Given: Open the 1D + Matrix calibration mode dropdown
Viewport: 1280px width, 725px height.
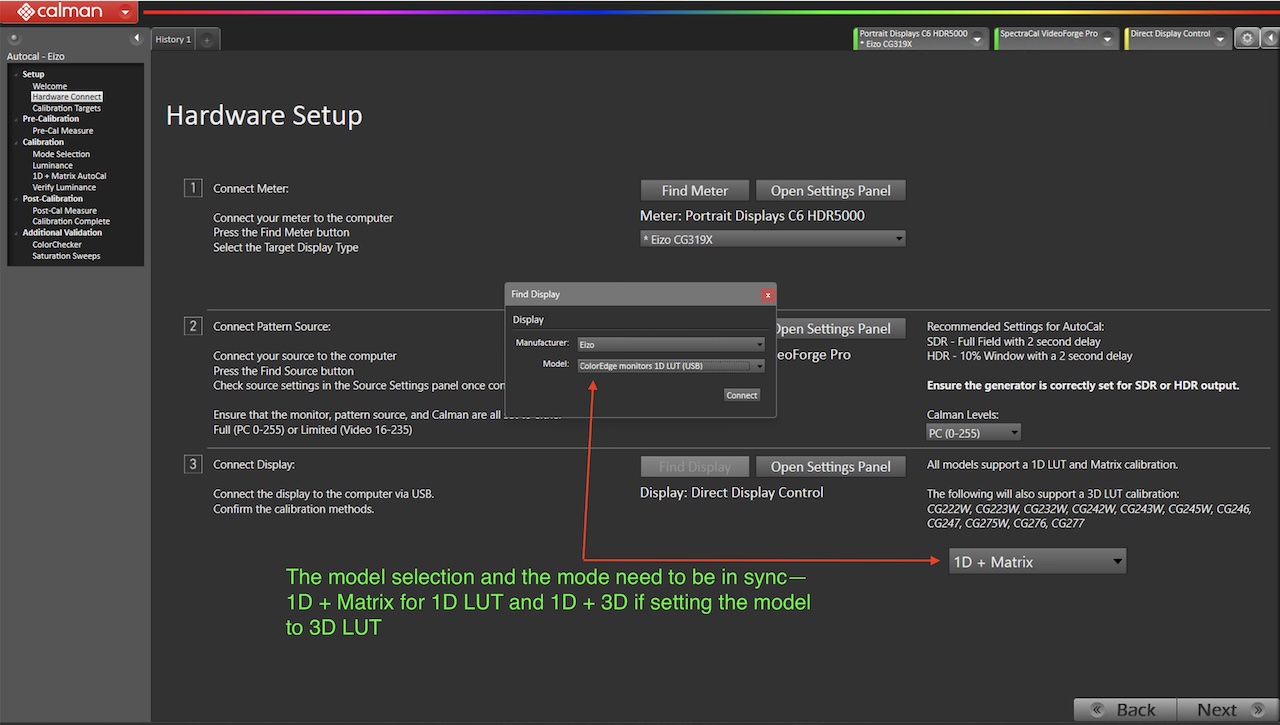Looking at the screenshot, I should tap(1037, 562).
